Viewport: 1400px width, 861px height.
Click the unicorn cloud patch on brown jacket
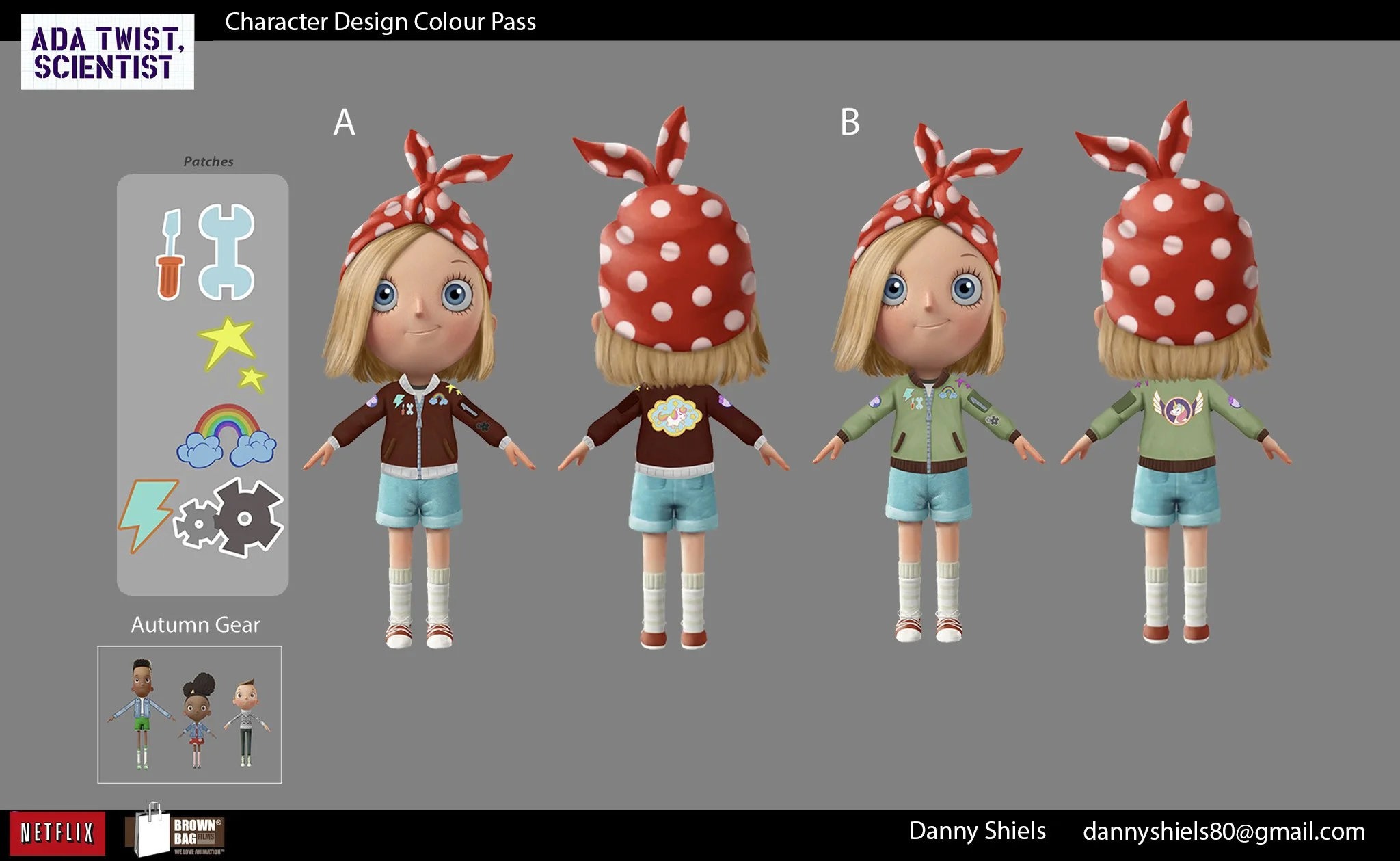click(675, 414)
